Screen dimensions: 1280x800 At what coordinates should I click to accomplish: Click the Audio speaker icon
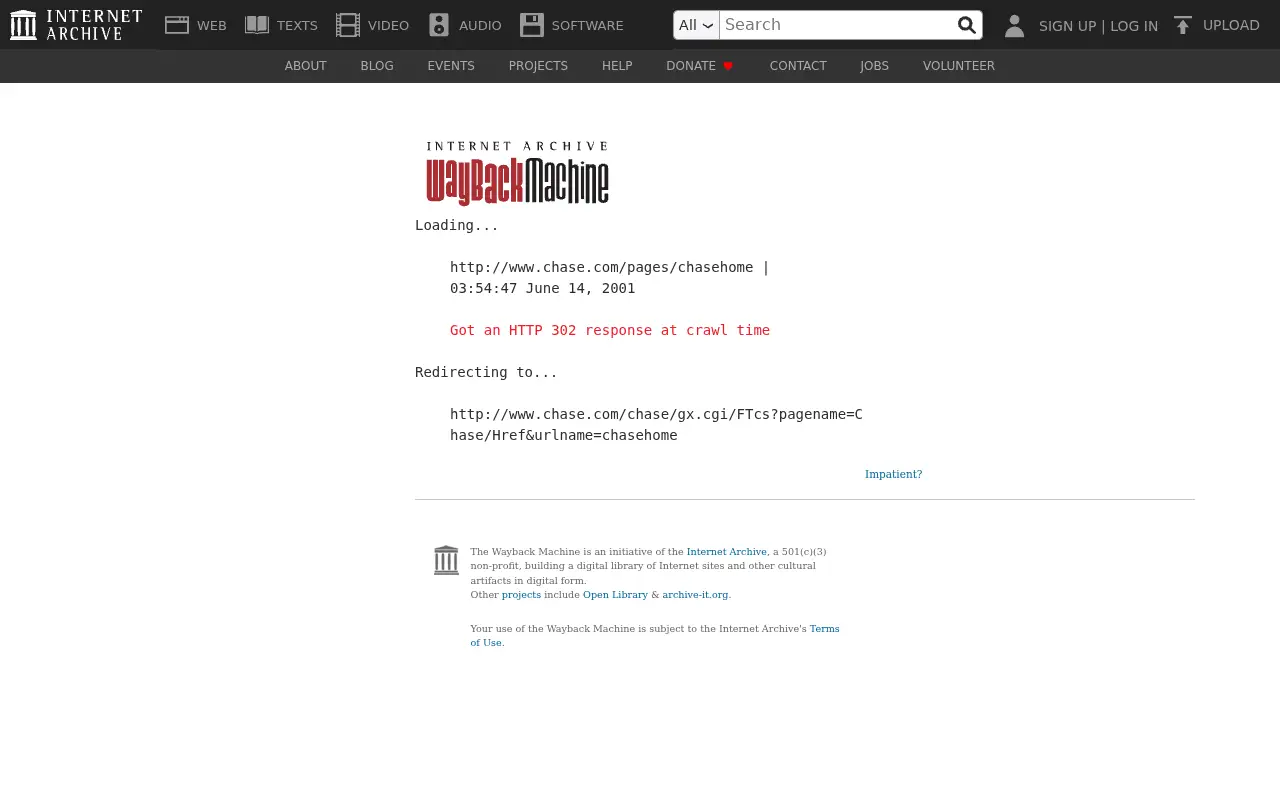(439, 25)
